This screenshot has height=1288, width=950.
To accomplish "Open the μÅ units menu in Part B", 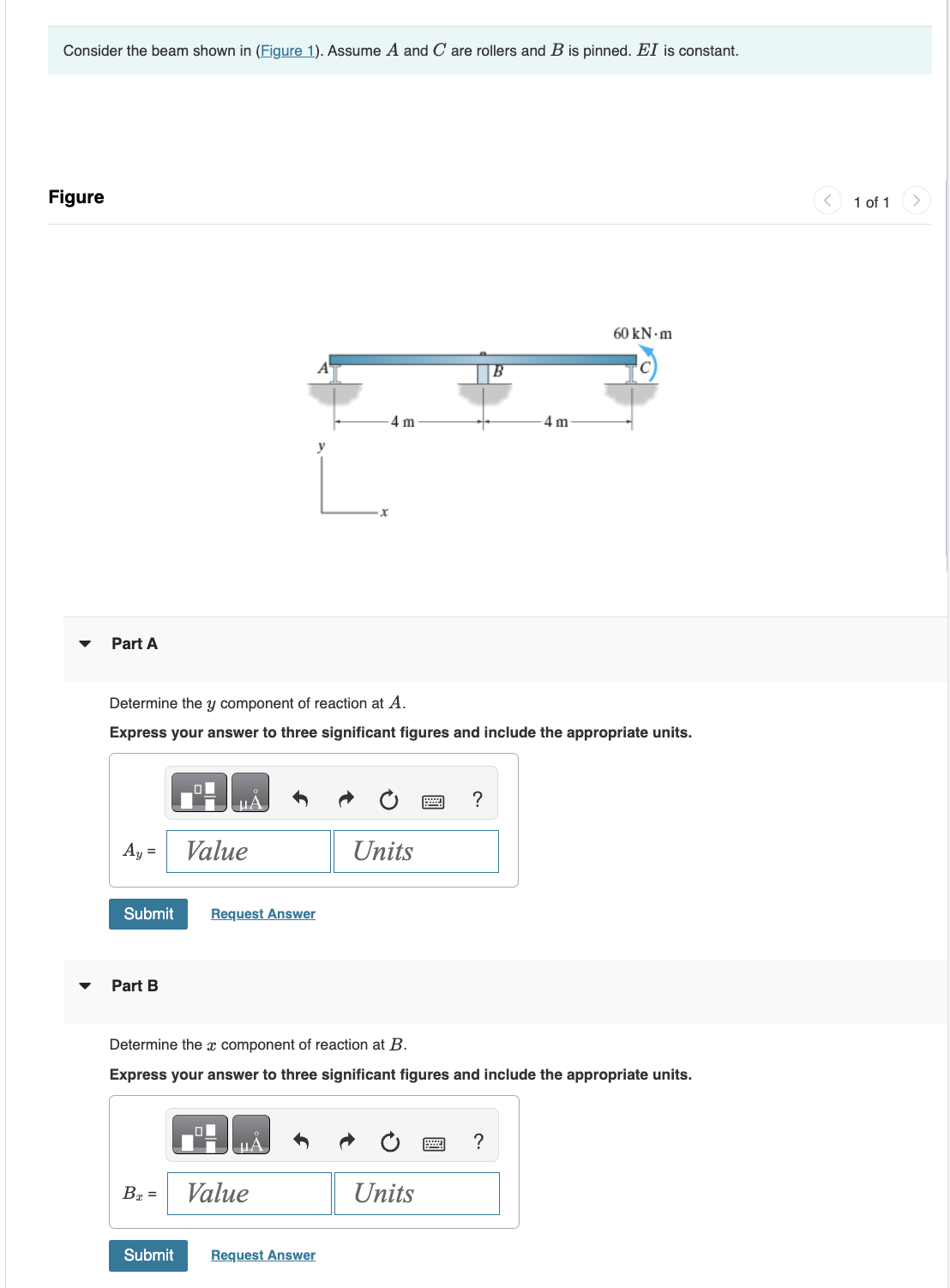I will (250, 1136).
